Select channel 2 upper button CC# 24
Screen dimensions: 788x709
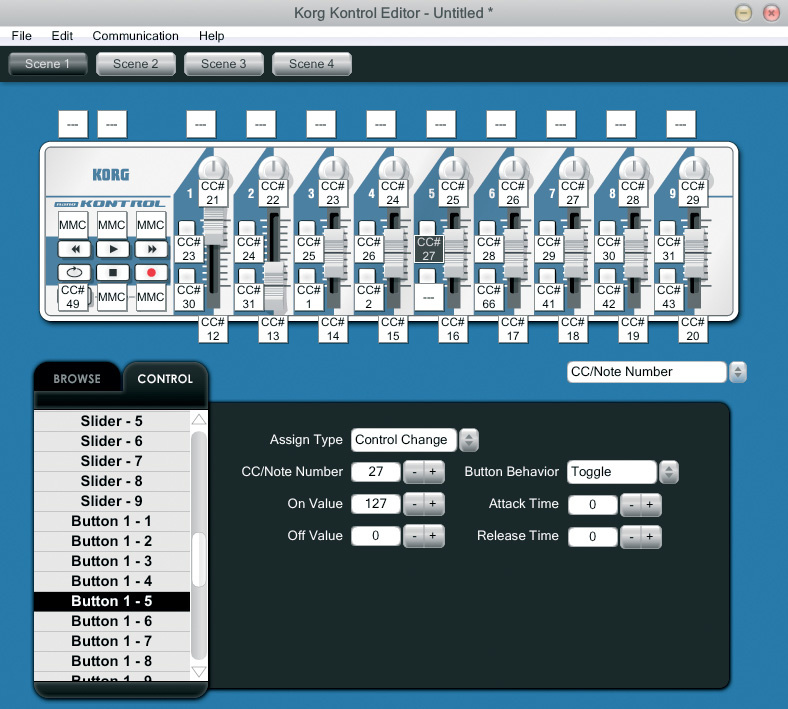pyautogui.click(x=249, y=249)
